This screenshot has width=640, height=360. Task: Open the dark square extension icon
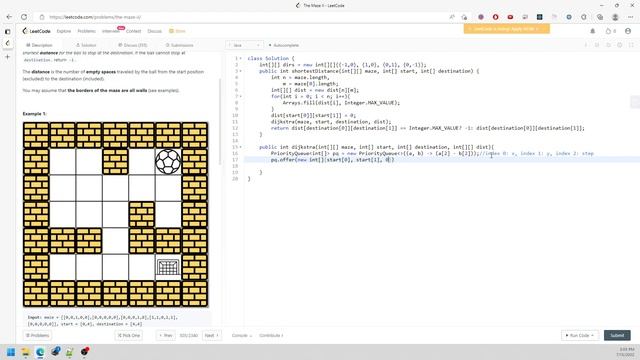(540, 17)
